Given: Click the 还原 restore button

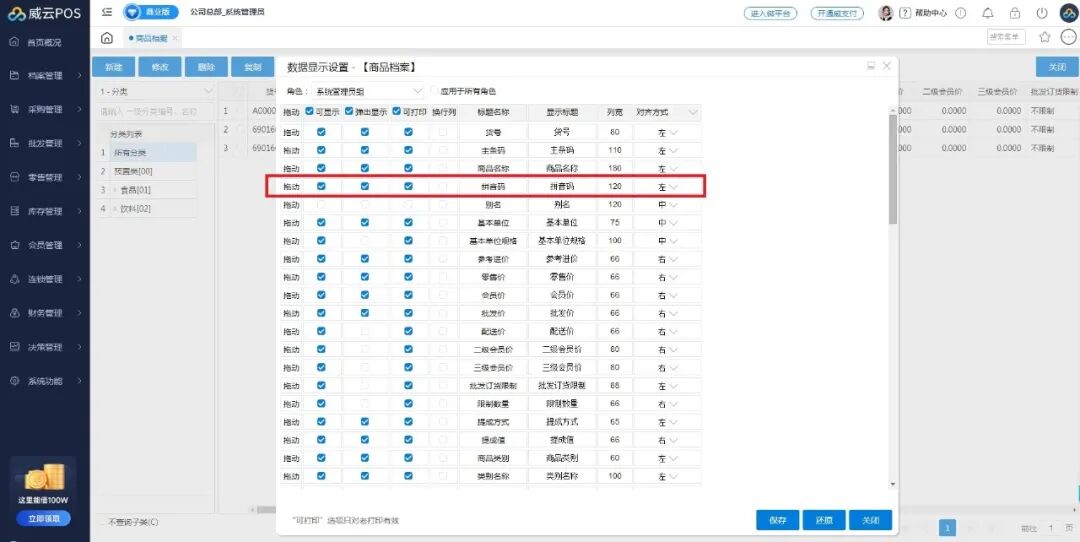Looking at the screenshot, I should pos(824,520).
